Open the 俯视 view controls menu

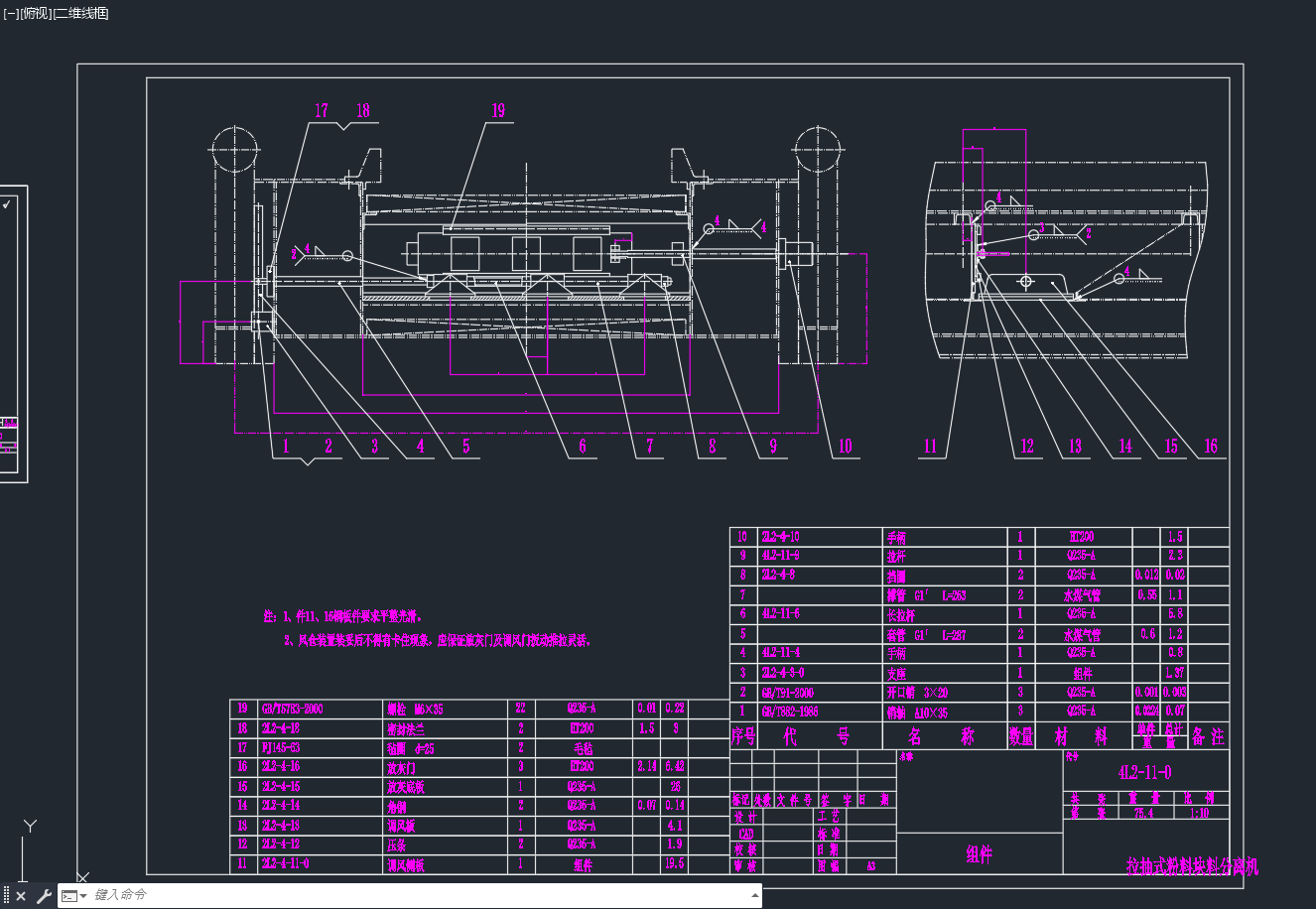pos(34,13)
